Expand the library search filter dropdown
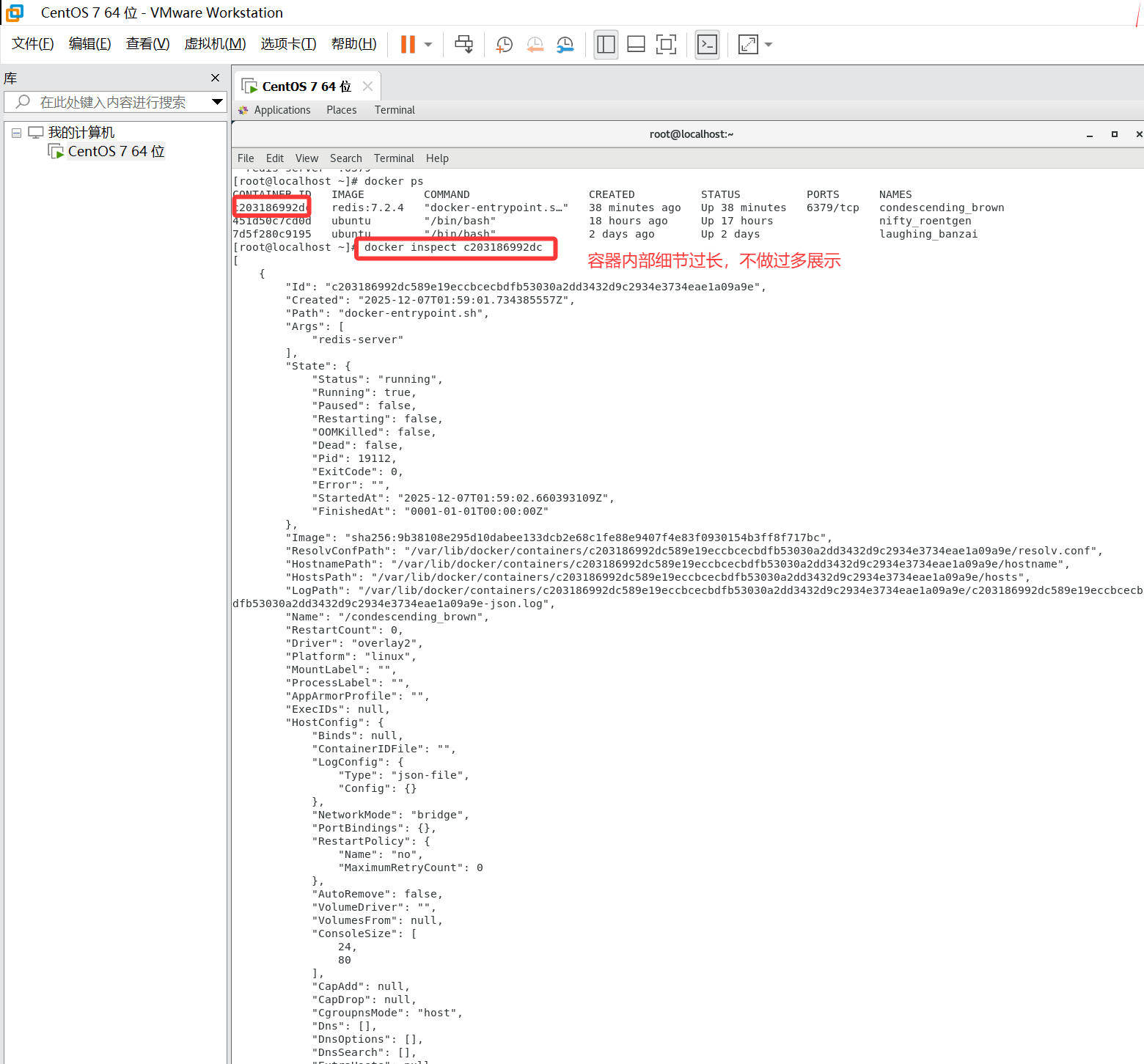This screenshot has height=1064, width=1144. coord(217,102)
